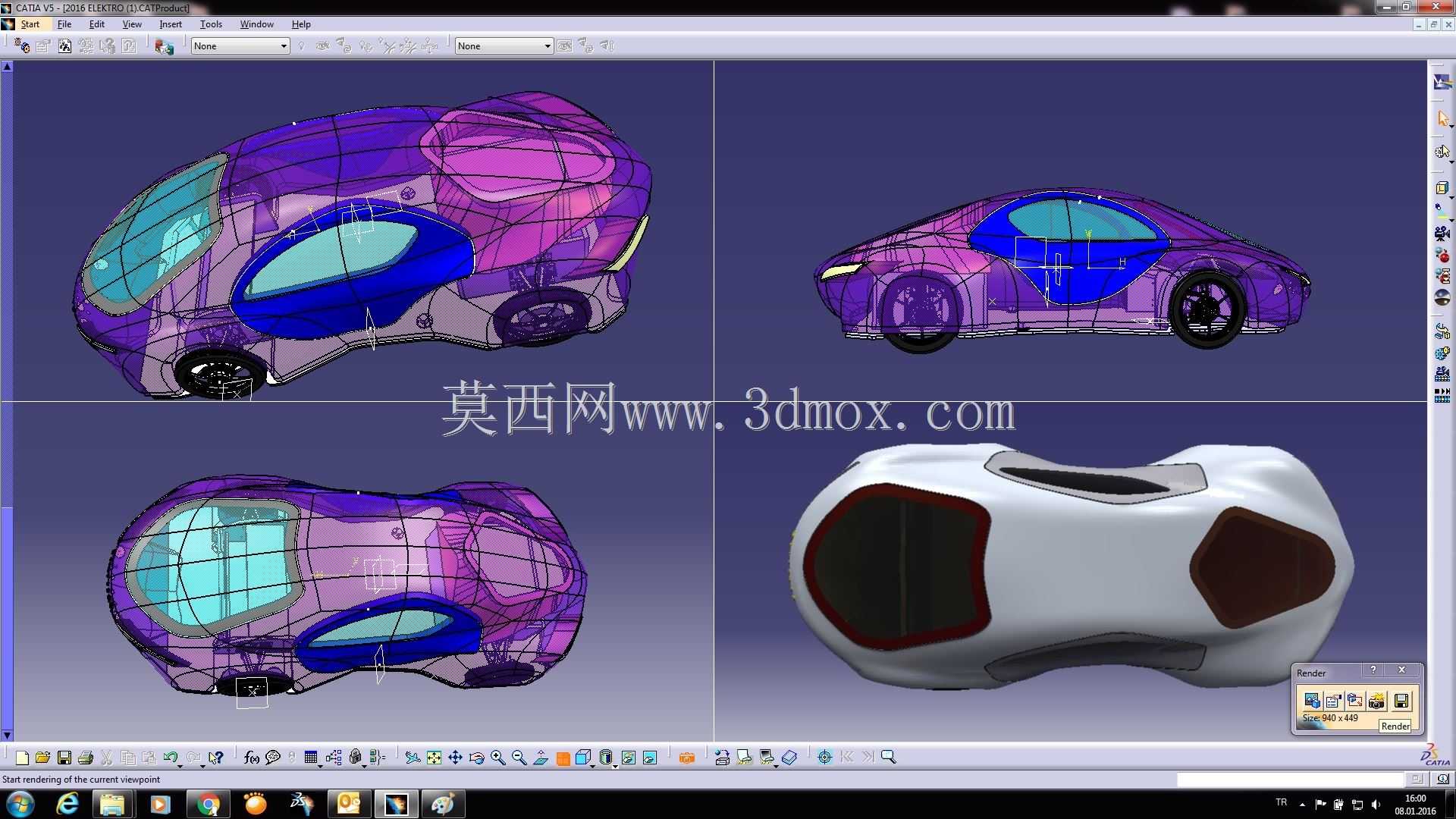Click the TR language indicator
Viewport: 1456px width, 819px height.
(x=1282, y=802)
